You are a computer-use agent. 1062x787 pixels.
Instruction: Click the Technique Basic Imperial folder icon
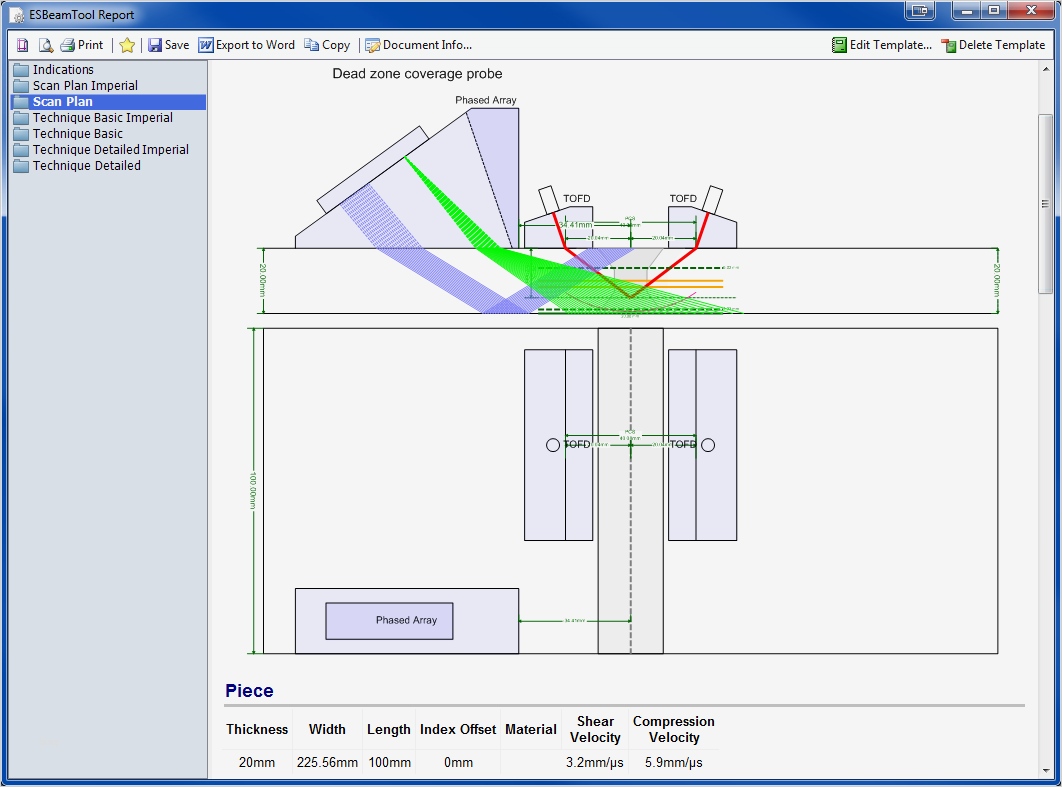click(x=21, y=118)
